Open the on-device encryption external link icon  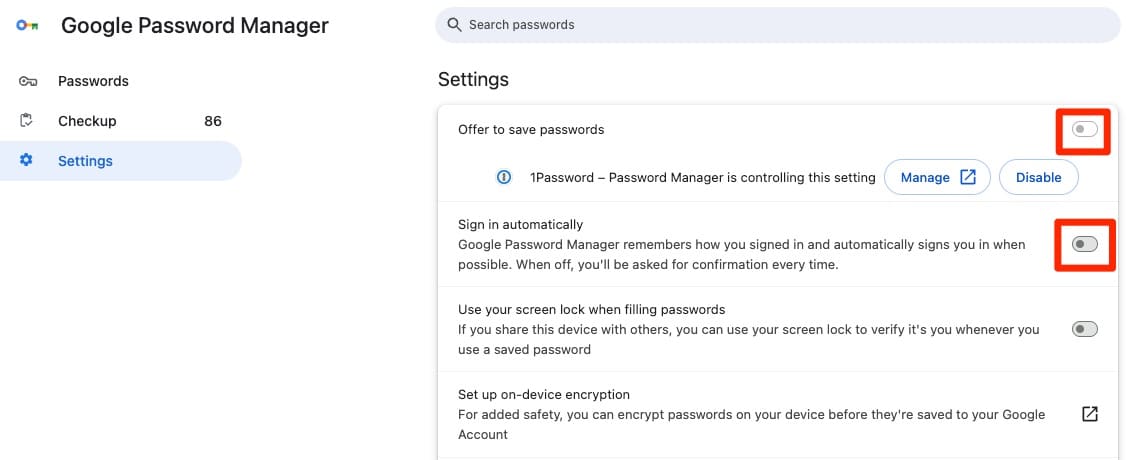tap(1090, 414)
